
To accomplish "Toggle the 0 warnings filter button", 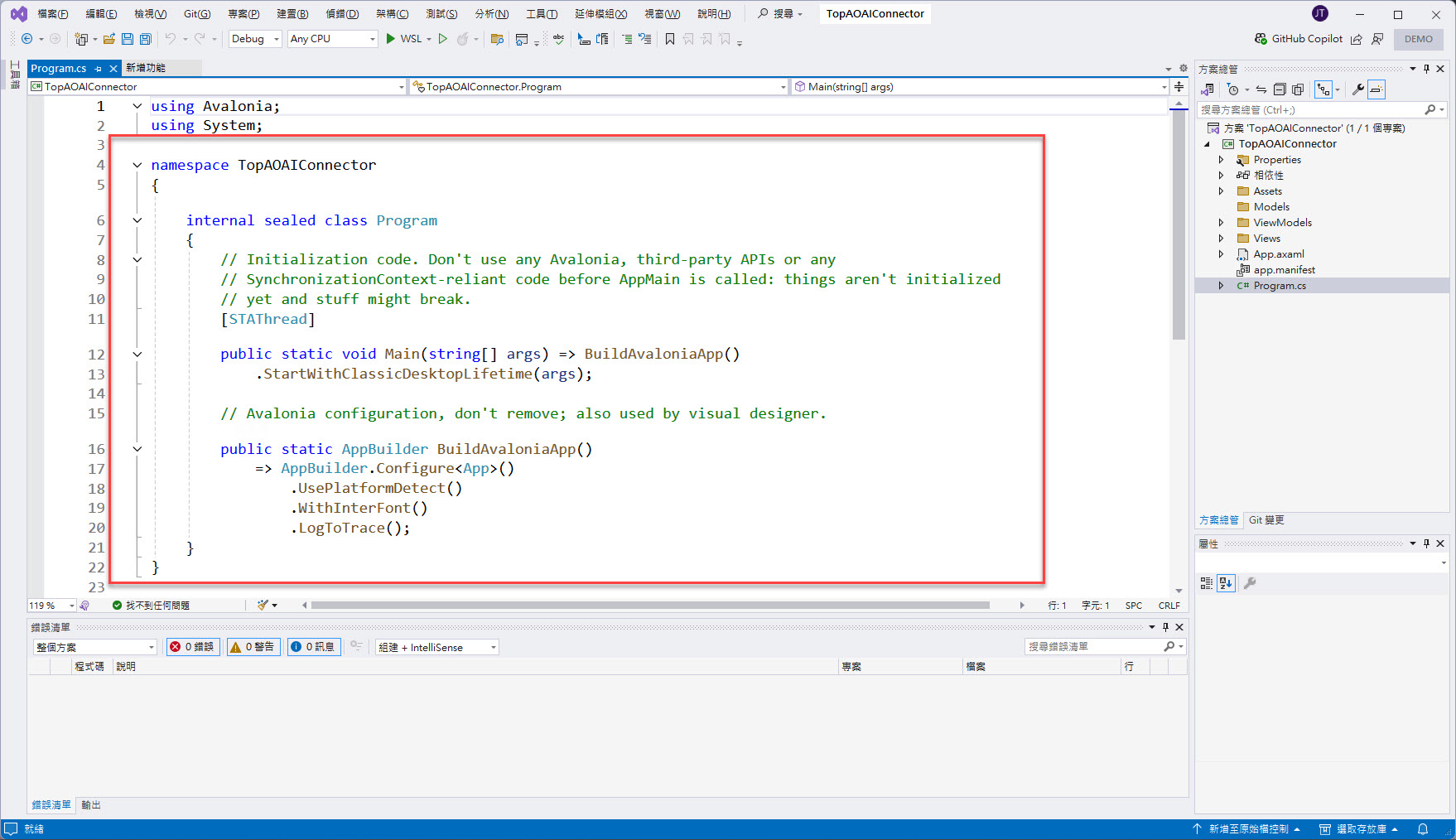I will point(253,647).
